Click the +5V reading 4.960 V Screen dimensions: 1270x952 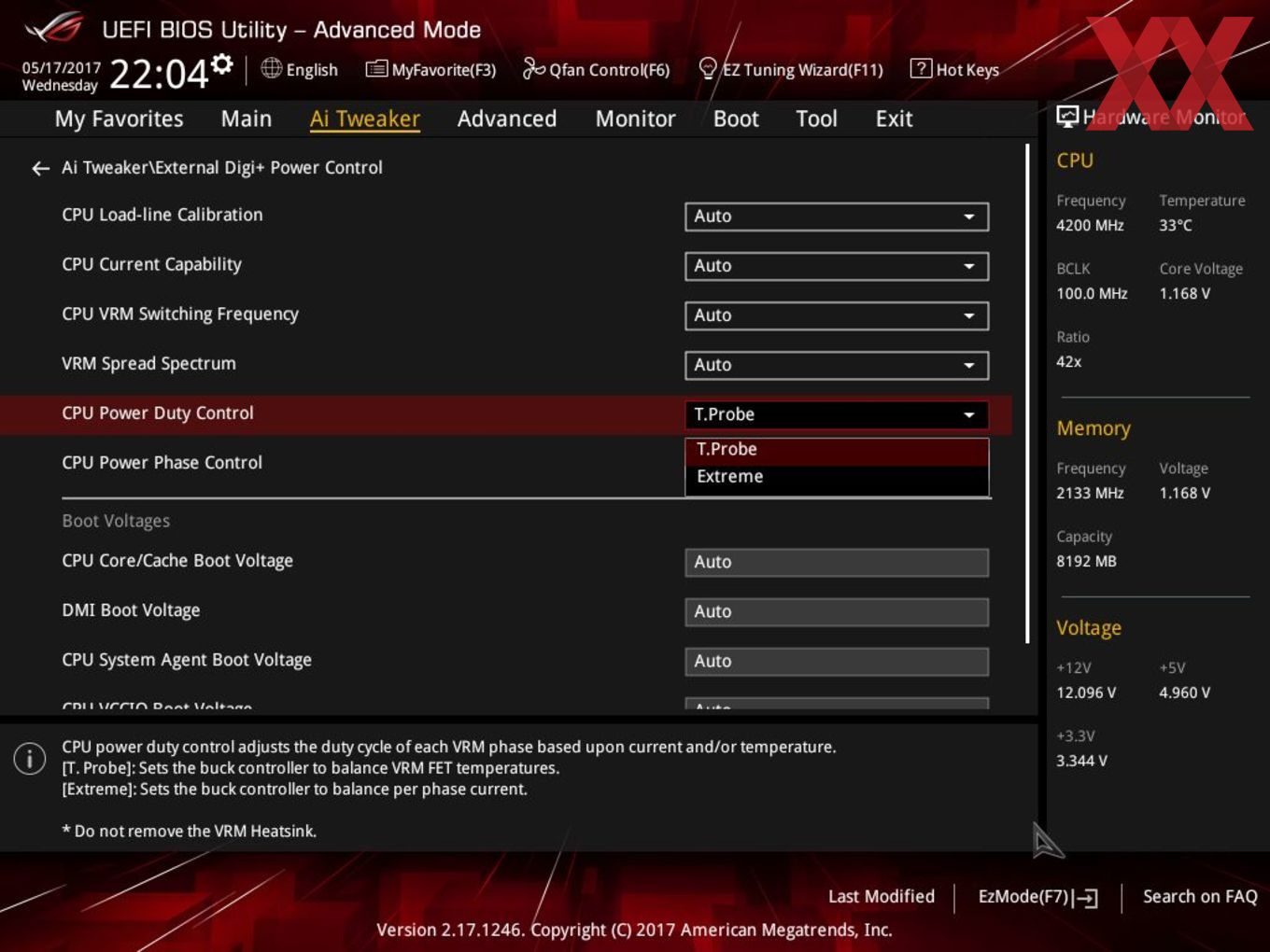point(1184,693)
